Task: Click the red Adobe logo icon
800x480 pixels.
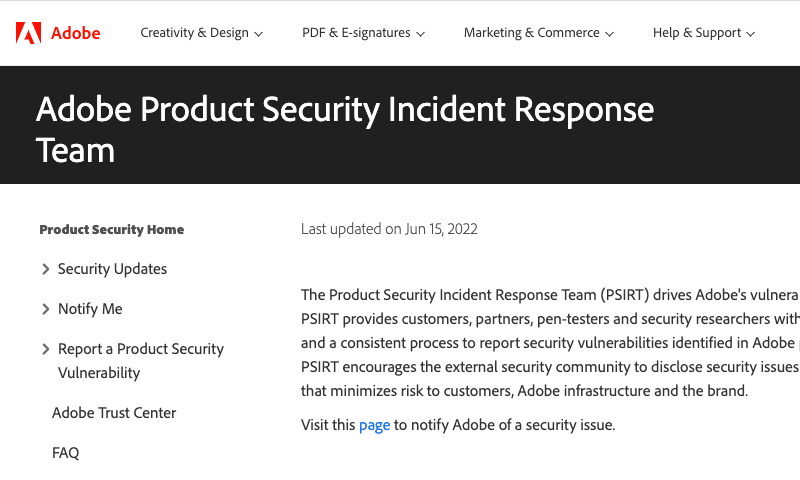Action: pyautogui.click(x=29, y=33)
